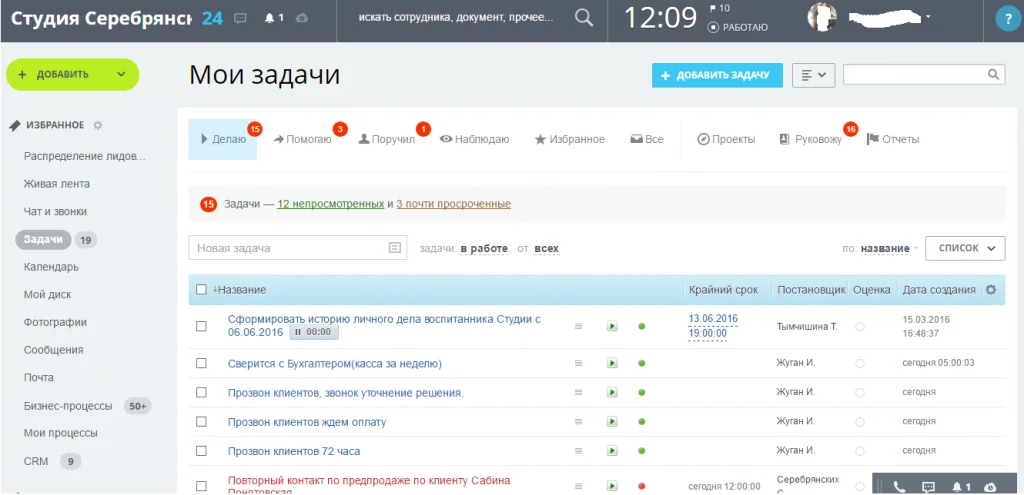
Task: Select checkbox for 'Сверится с Бухгалтером' task
Action: pos(201,363)
